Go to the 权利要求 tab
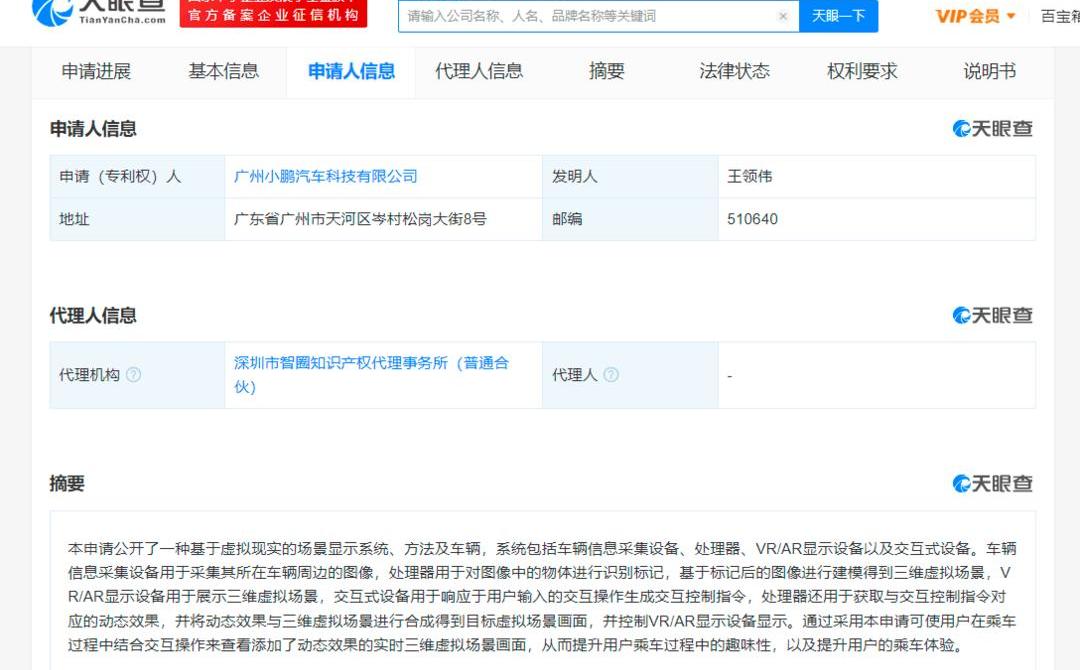This screenshot has height=670, width=1080. [x=862, y=71]
